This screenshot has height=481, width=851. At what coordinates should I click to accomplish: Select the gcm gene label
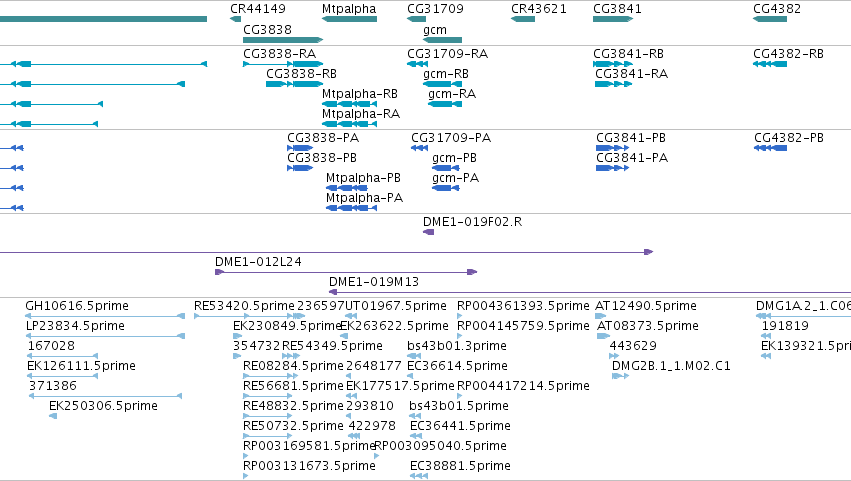click(435, 30)
